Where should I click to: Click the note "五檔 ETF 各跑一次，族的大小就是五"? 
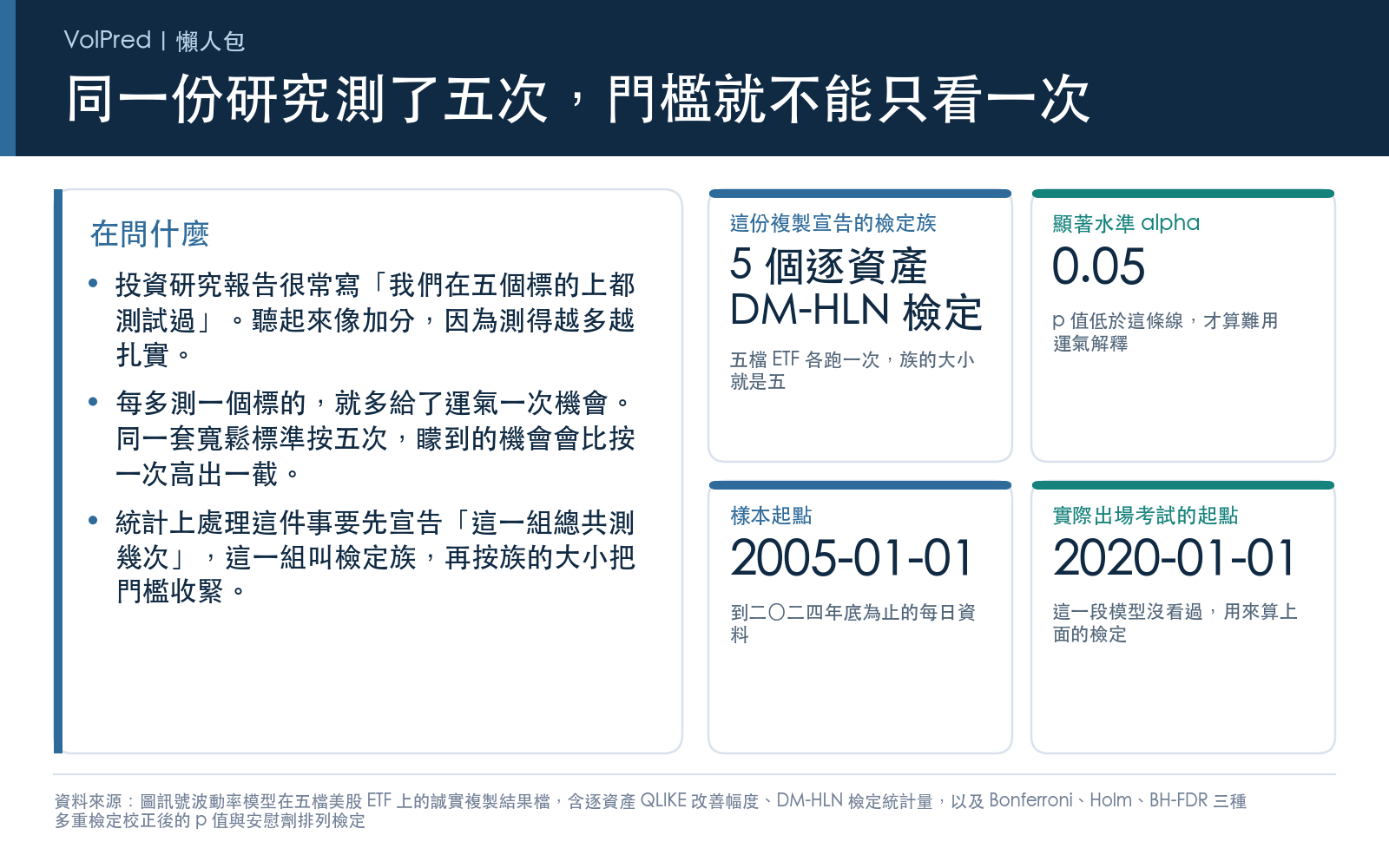pyautogui.click(x=852, y=371)
